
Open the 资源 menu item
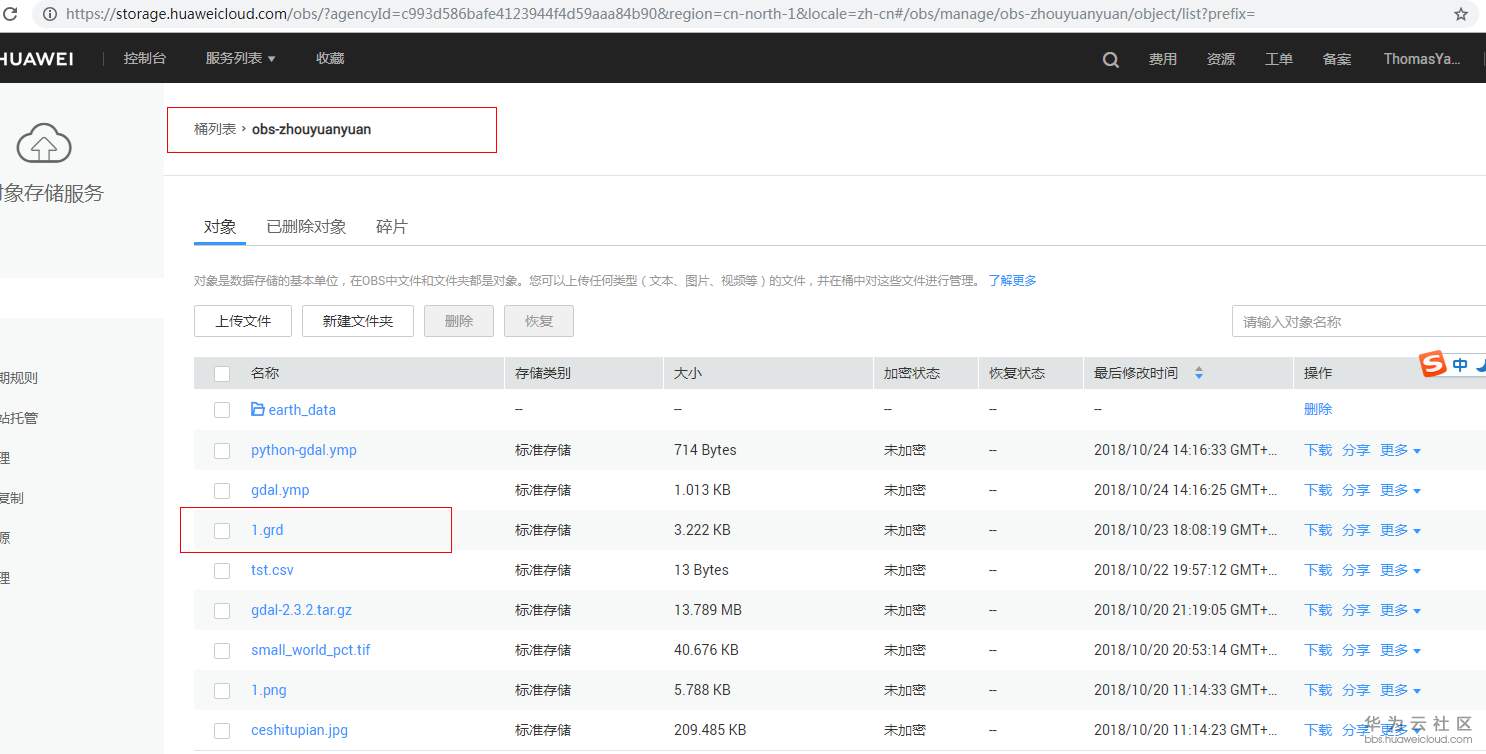tap(1221, 59)
